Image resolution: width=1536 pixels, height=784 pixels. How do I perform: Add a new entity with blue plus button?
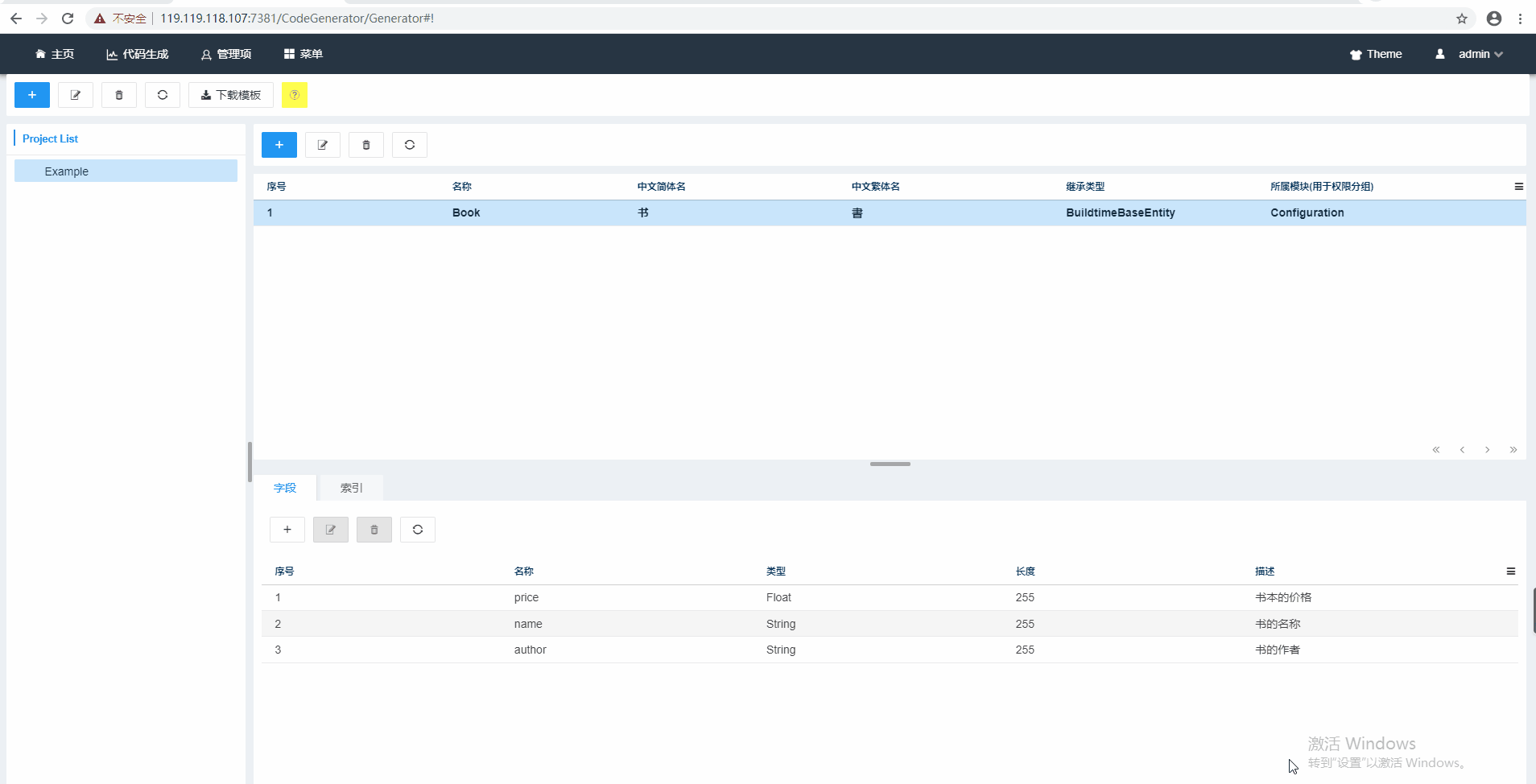279,145
